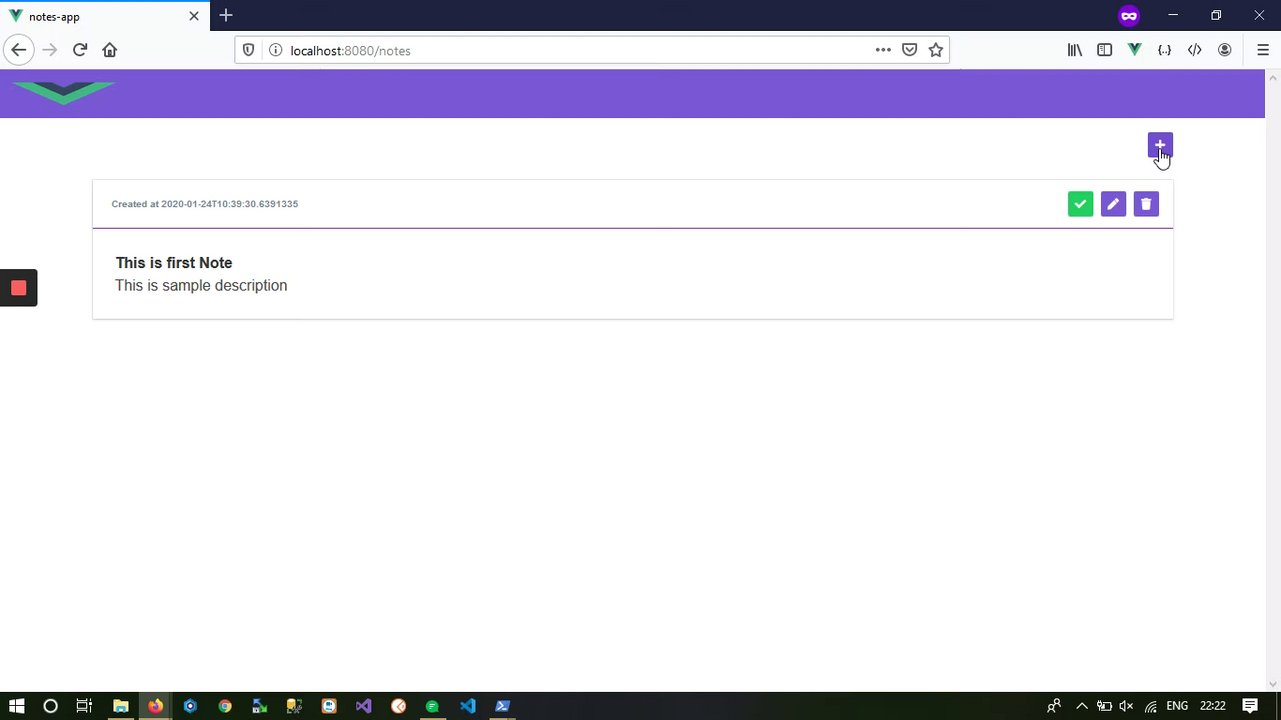Select the notes-app browser tab
This screenshot has width=1281, height=720.
(x=104, y=16)
